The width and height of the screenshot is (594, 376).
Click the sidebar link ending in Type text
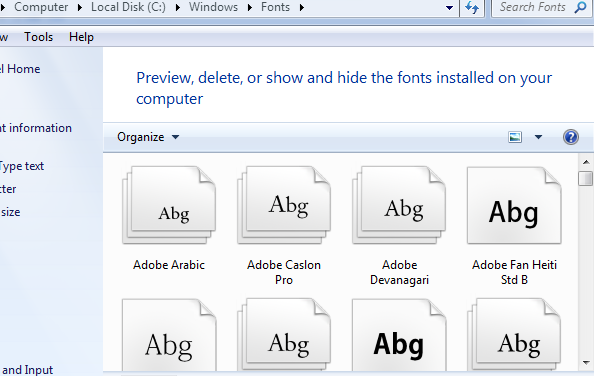pos(22,166)
